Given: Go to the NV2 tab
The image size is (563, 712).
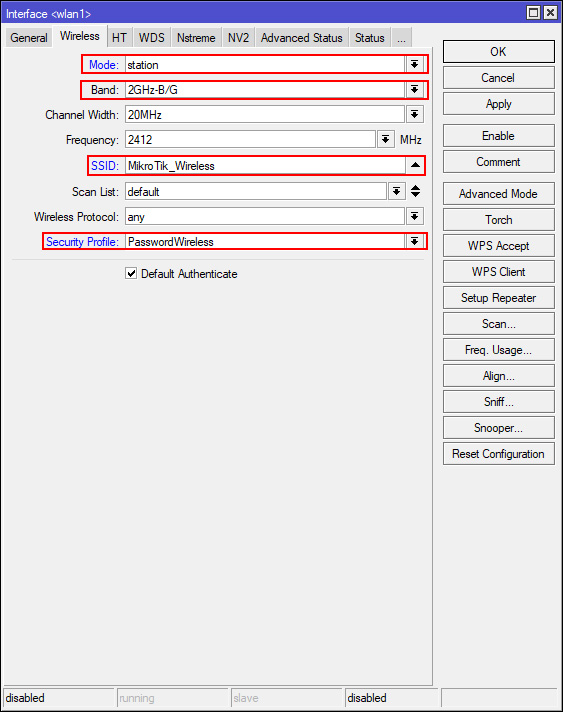Looking at the screenshot, I should (x=238, y=38).
